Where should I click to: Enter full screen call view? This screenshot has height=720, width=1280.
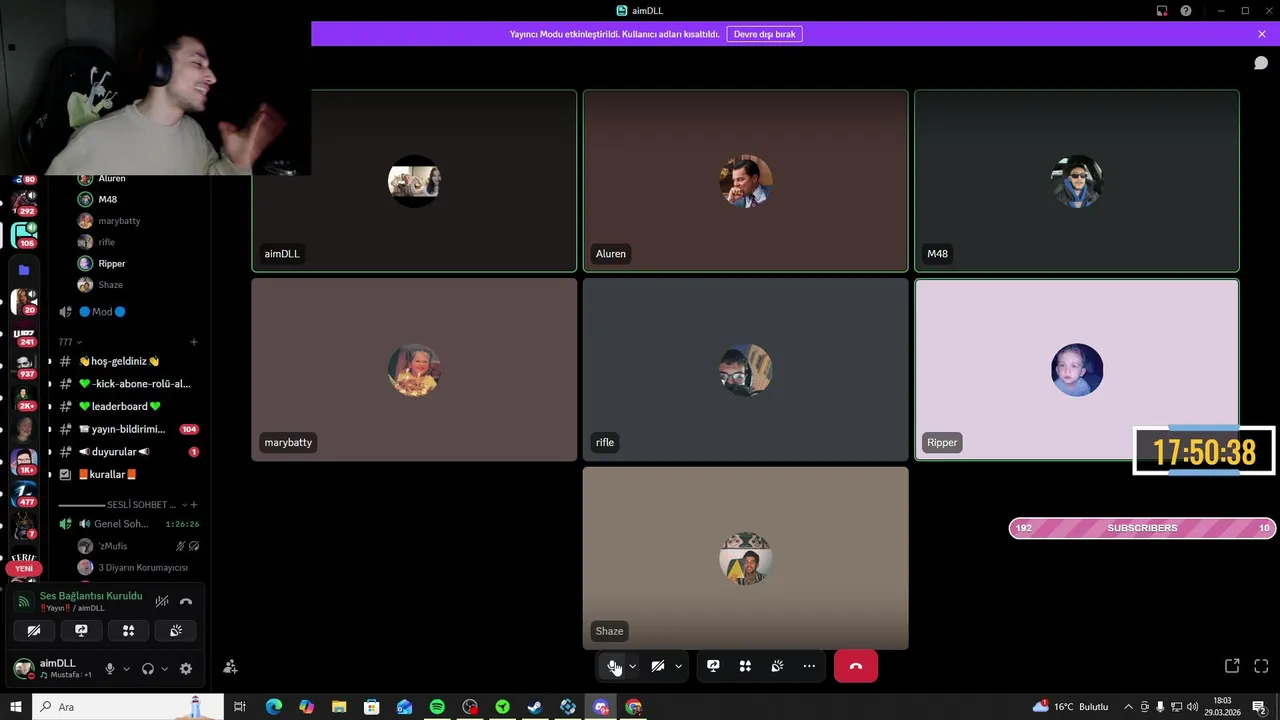[1261, 666]
